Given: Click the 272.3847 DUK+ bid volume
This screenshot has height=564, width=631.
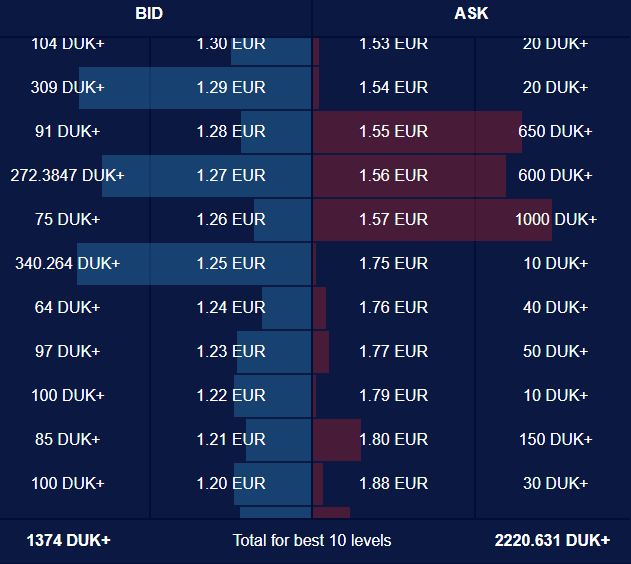Looking at the screenshot, I should coord(68,175).
